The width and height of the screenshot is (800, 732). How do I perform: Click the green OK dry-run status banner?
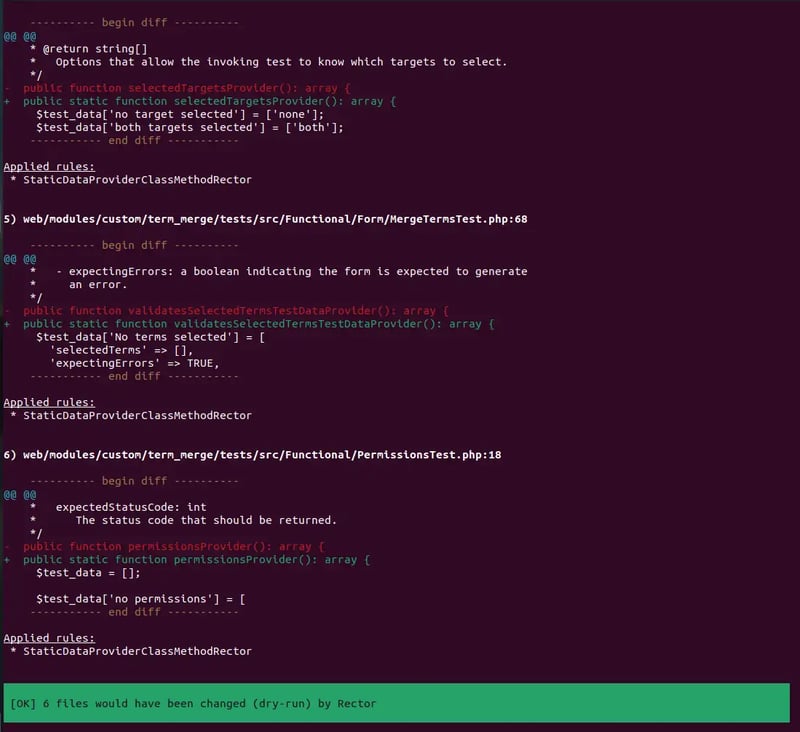396,703
